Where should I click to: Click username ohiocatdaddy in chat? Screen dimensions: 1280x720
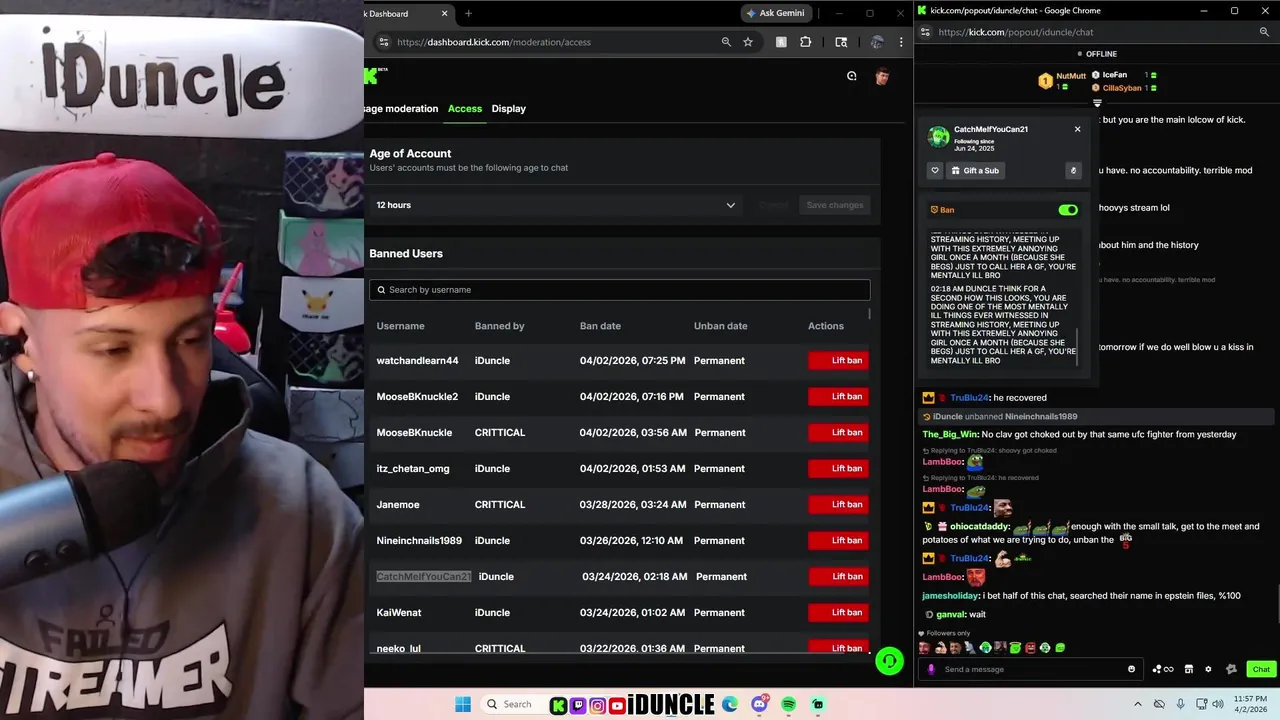tap(979, 526)
